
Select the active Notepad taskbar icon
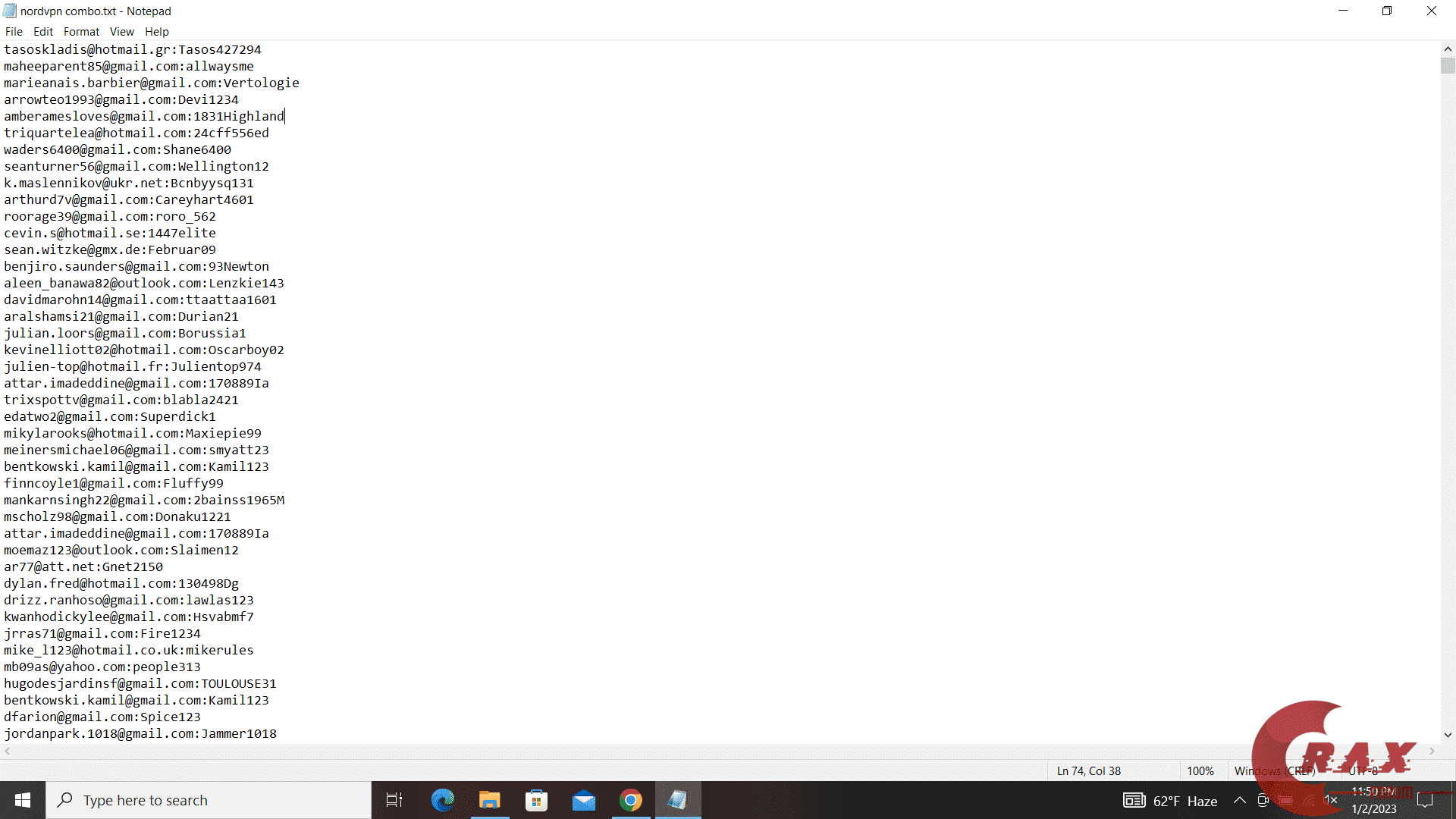[x=678, y=800]
